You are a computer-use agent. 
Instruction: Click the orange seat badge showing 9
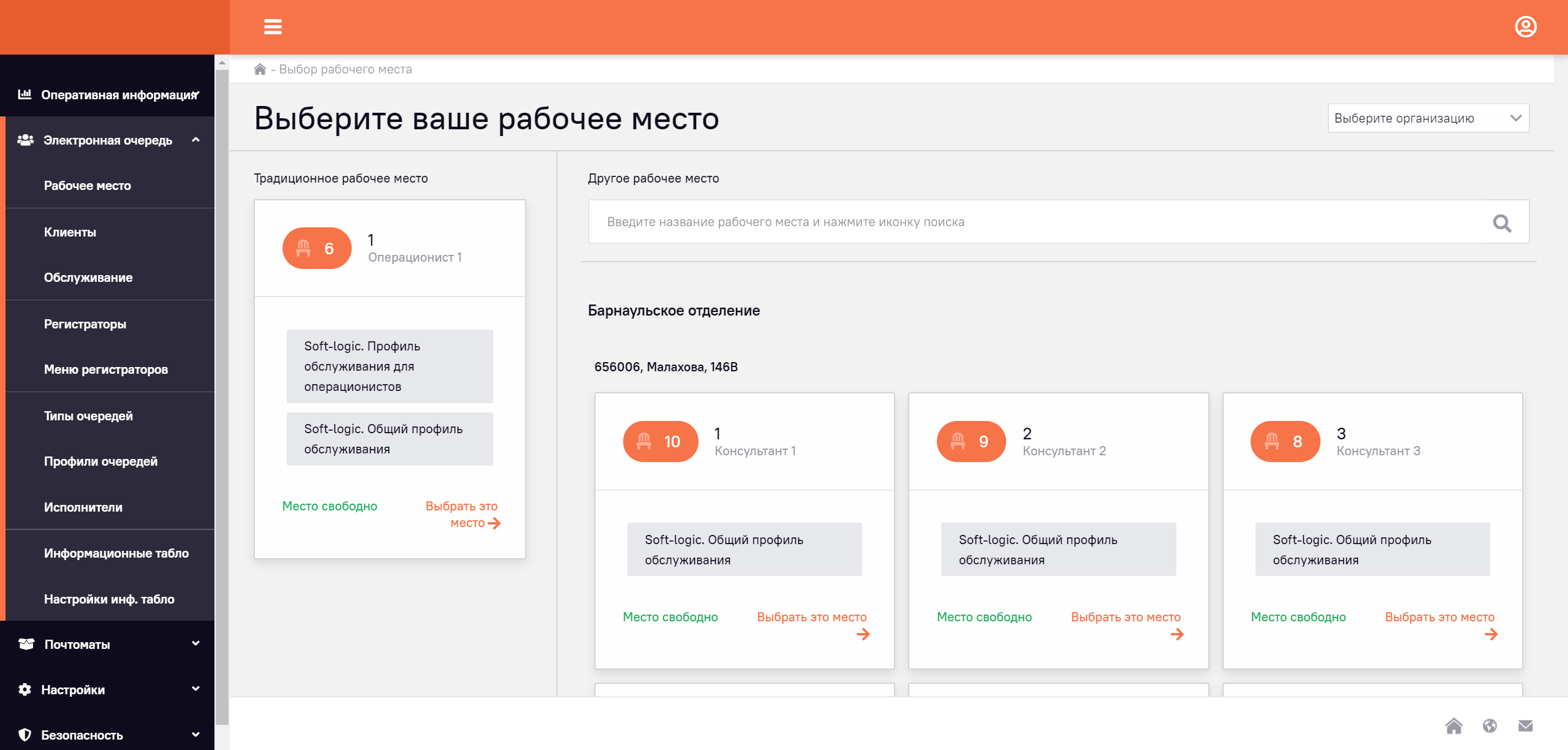pyautogui.click(x=971, y=441)
